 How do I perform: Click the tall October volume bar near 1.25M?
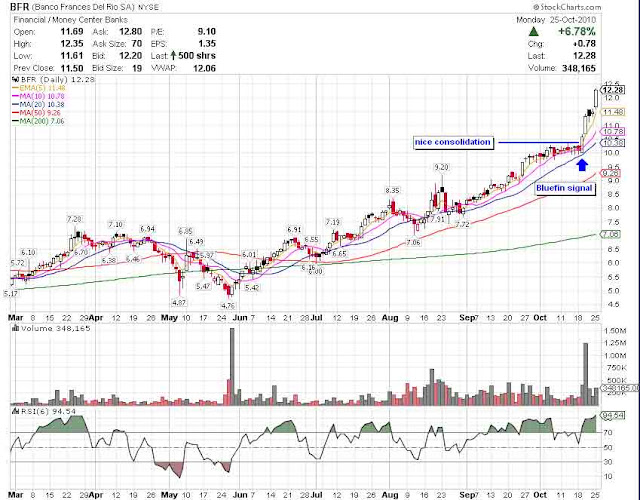click(x=585, y=374)
